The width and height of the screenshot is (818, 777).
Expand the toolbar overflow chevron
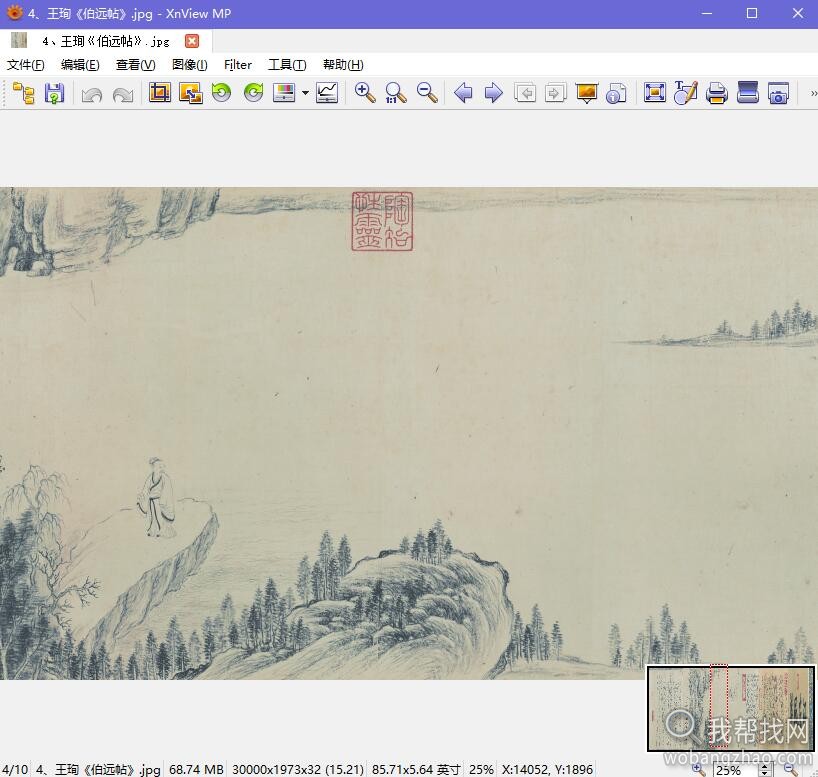pyautogui.click(x=813, y=94)
